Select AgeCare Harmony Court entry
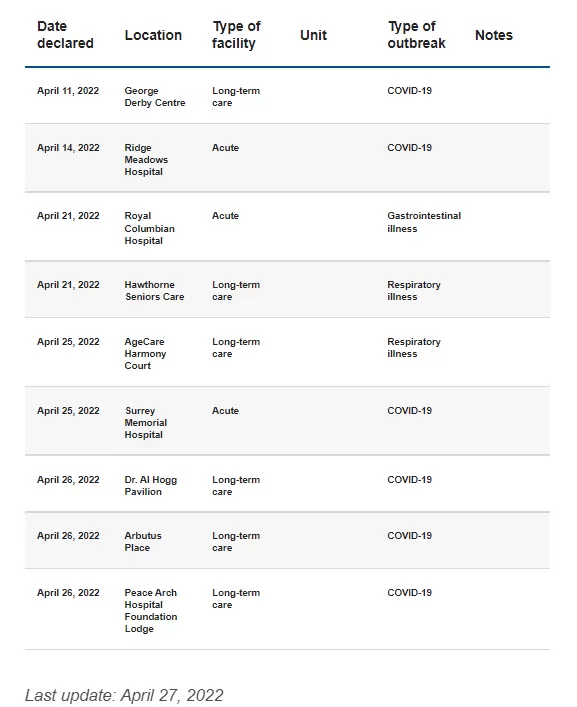 pyautogui.click(x=145, y=354)
